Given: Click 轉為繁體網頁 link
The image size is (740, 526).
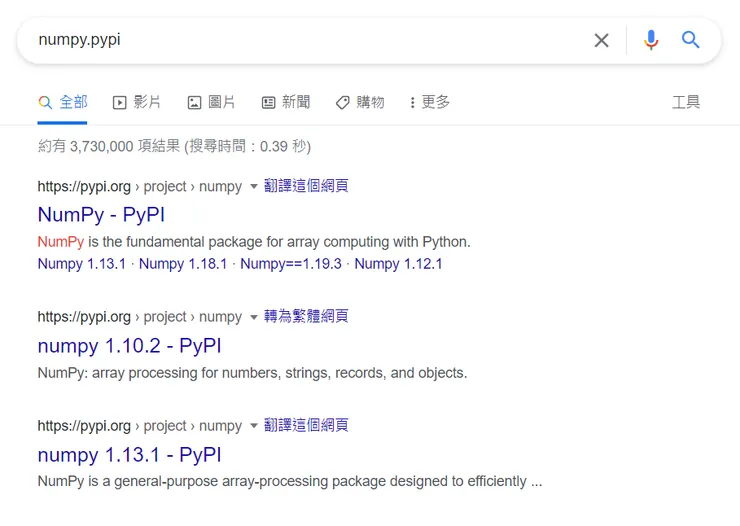Looking at the screenshot, I should point(306,316).
